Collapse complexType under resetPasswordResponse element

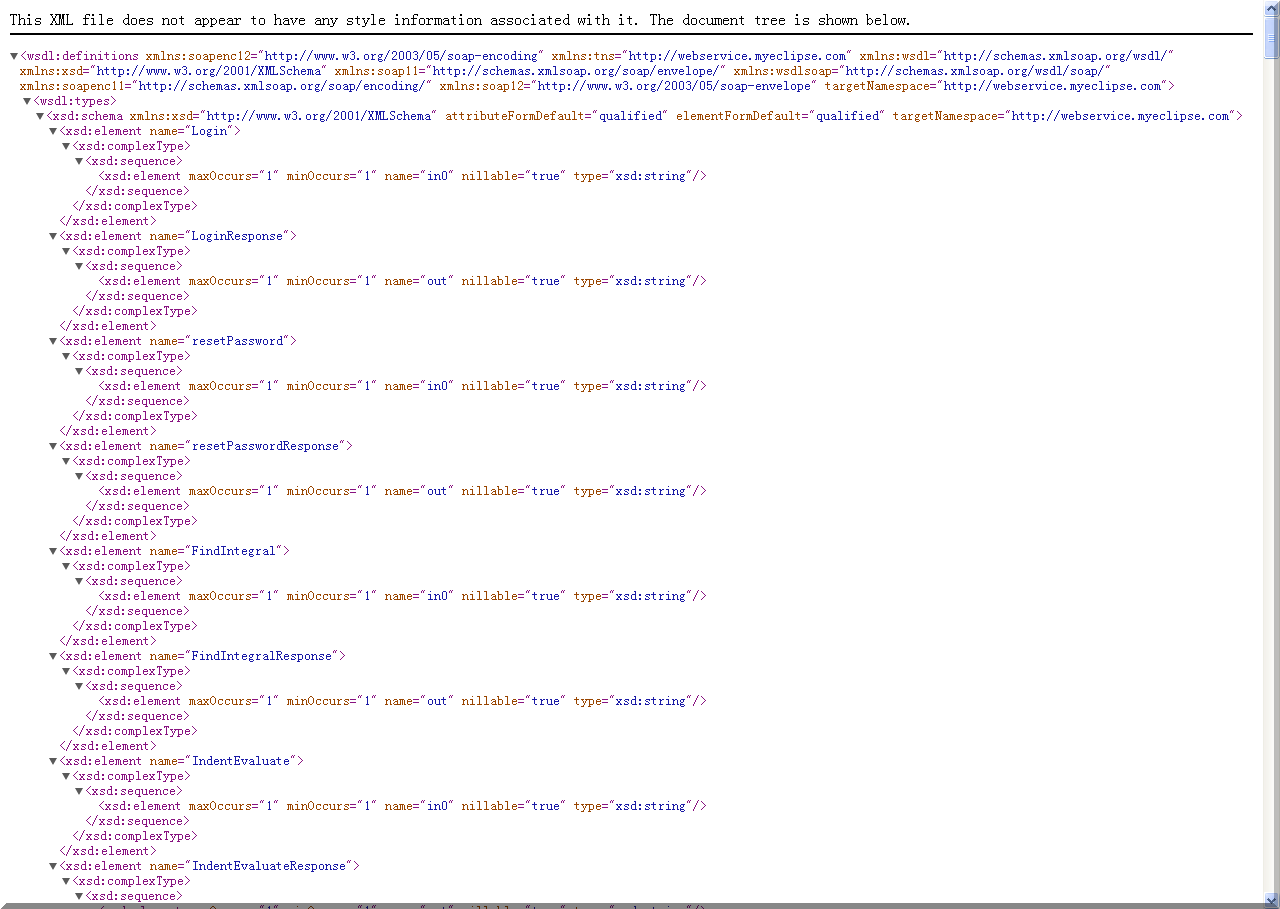66,462
